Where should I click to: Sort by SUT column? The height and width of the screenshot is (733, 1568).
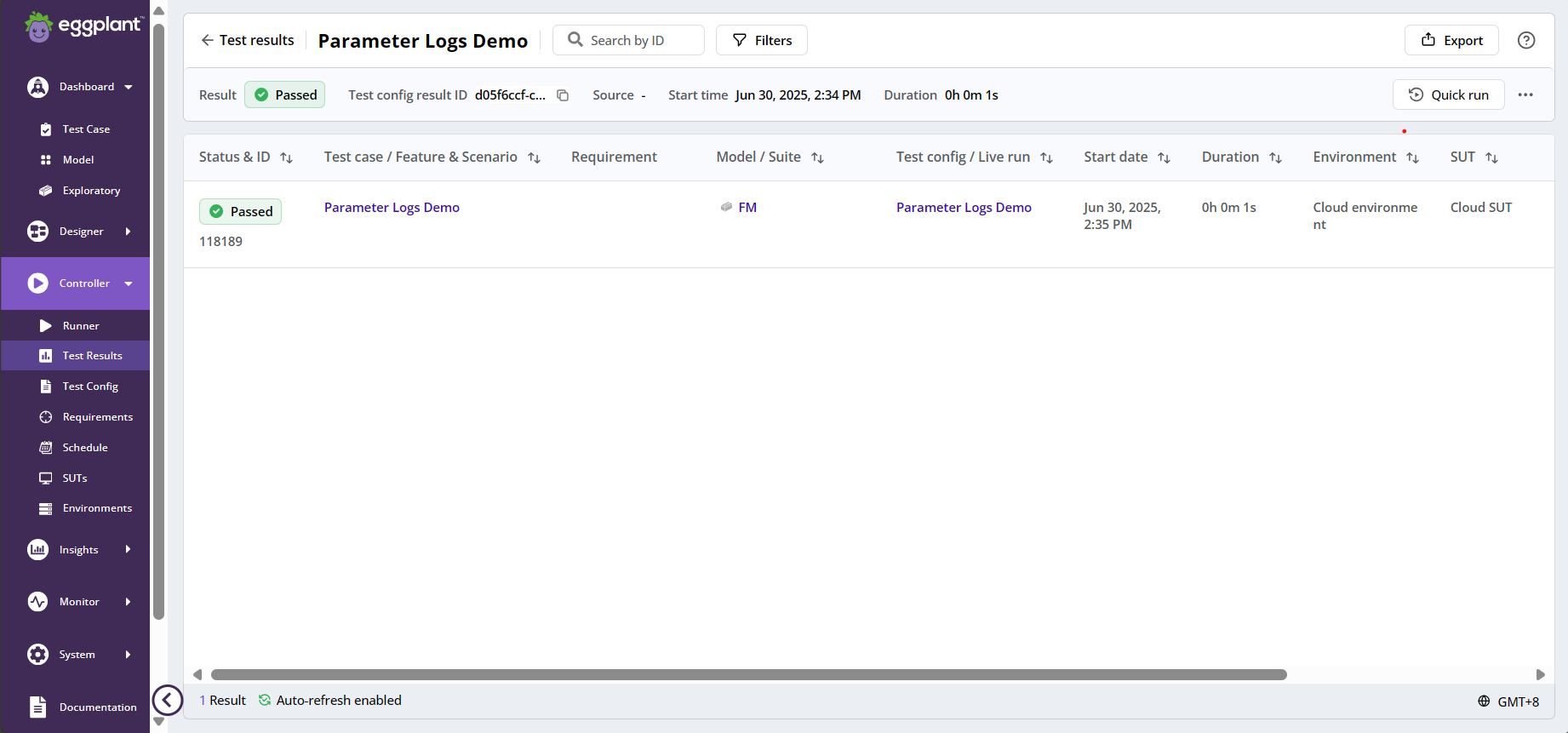(1492, 157)
